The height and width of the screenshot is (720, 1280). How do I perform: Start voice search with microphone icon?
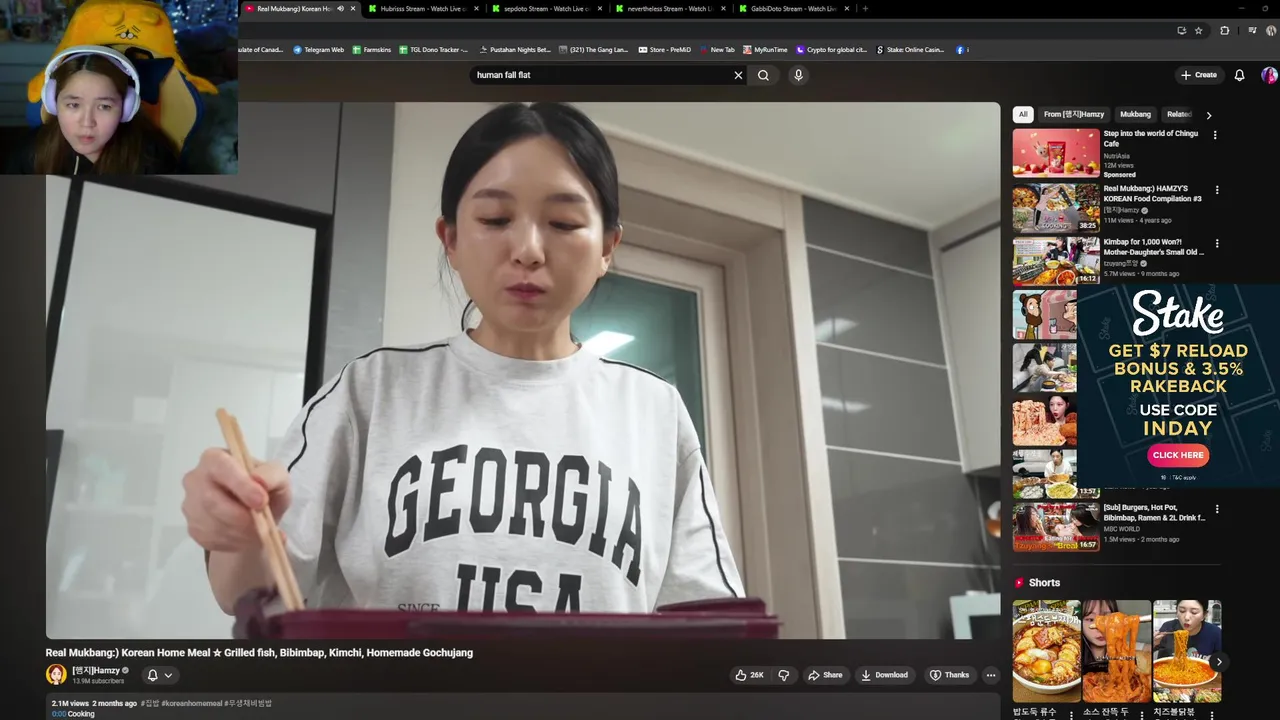(x=798, y=75)
